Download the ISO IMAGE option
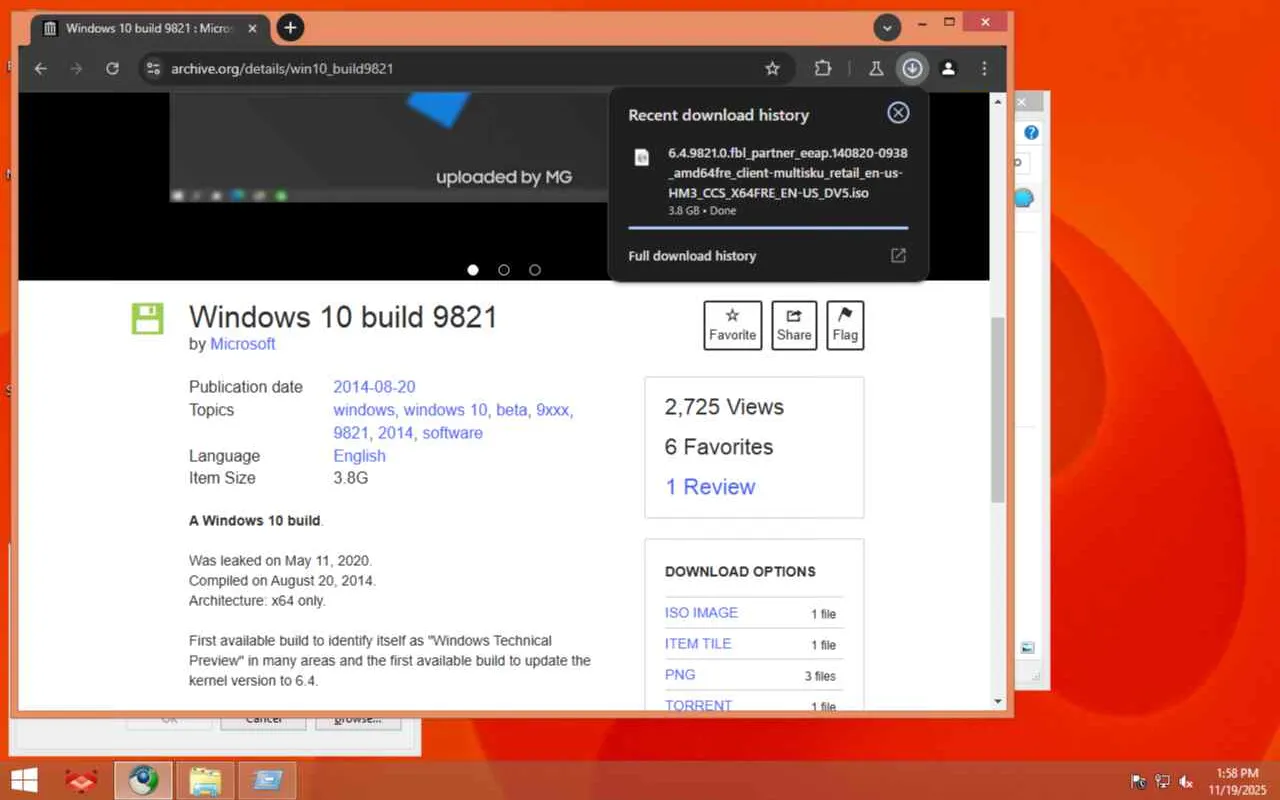 point(701,613)
